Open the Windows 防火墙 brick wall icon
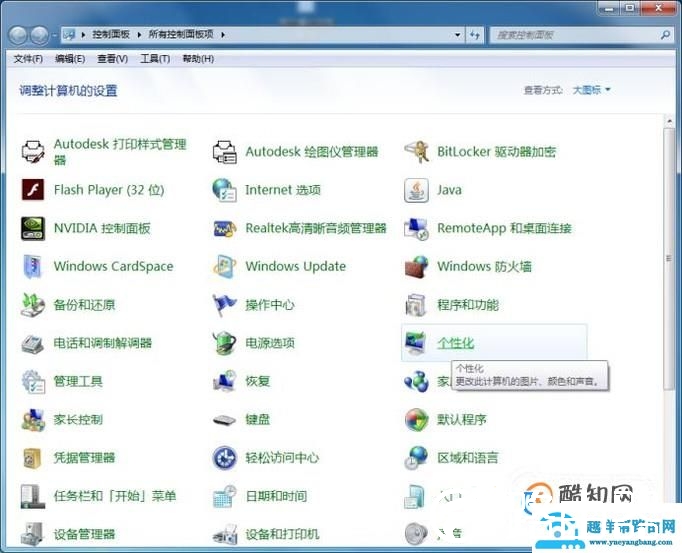The image size is (682, 553). 417,266
